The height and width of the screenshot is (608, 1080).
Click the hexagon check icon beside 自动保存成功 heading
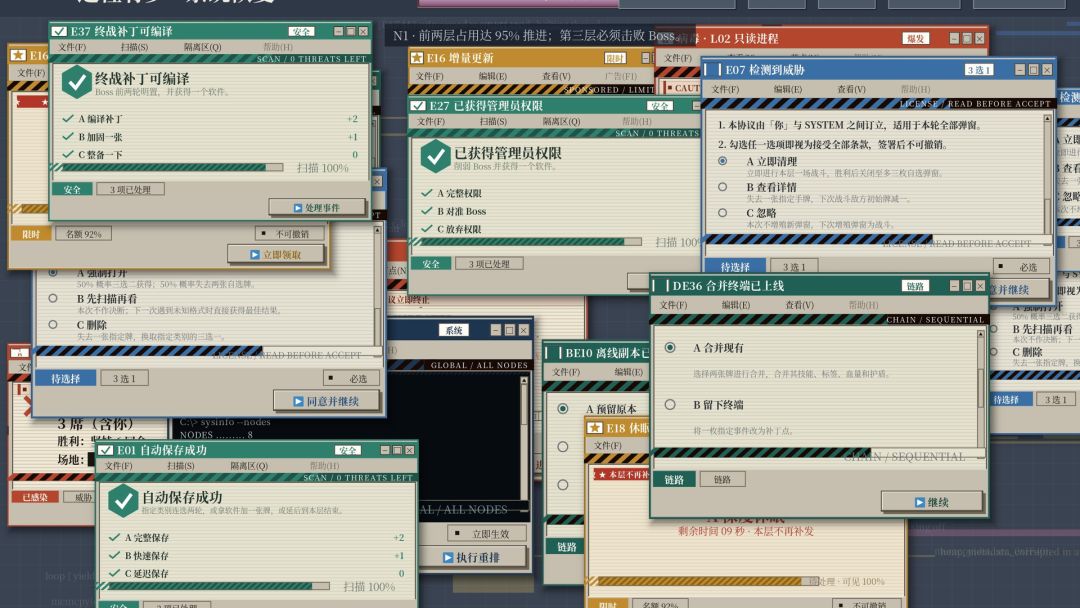click(123, 501)
